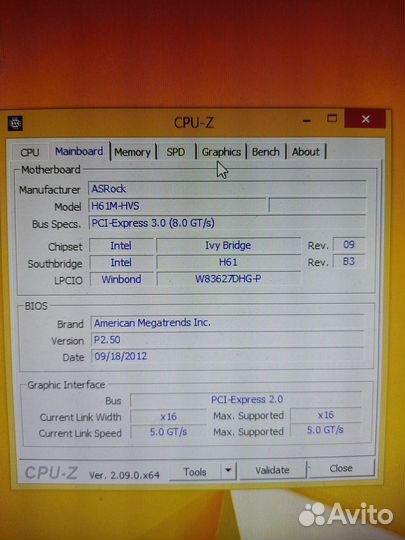The width and height of the screenshot is (405, 540).
Task: Maximize the CPU-Z window
Action: (x=332, y=119)
